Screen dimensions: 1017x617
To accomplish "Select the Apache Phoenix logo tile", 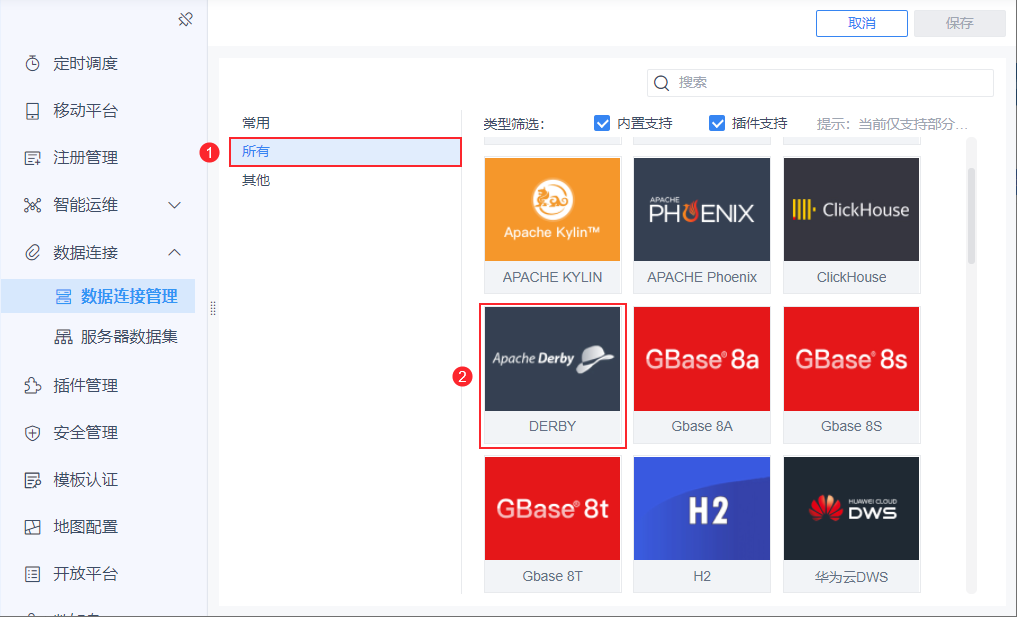I will tap(702, 210).
